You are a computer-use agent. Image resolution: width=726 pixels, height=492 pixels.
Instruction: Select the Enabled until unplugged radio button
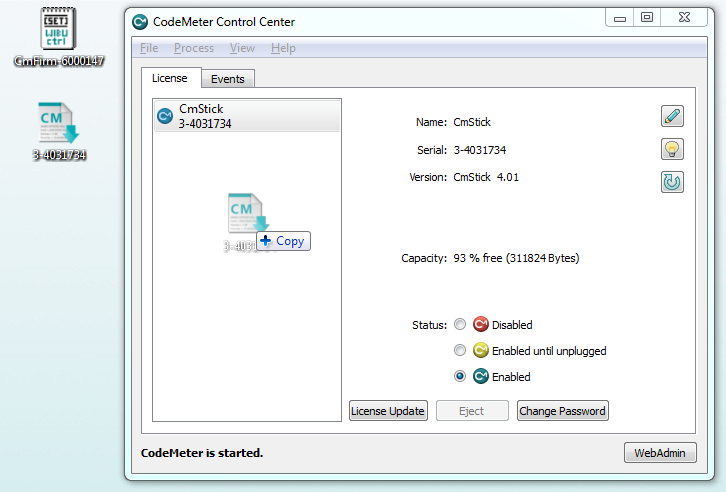(460, 350)
